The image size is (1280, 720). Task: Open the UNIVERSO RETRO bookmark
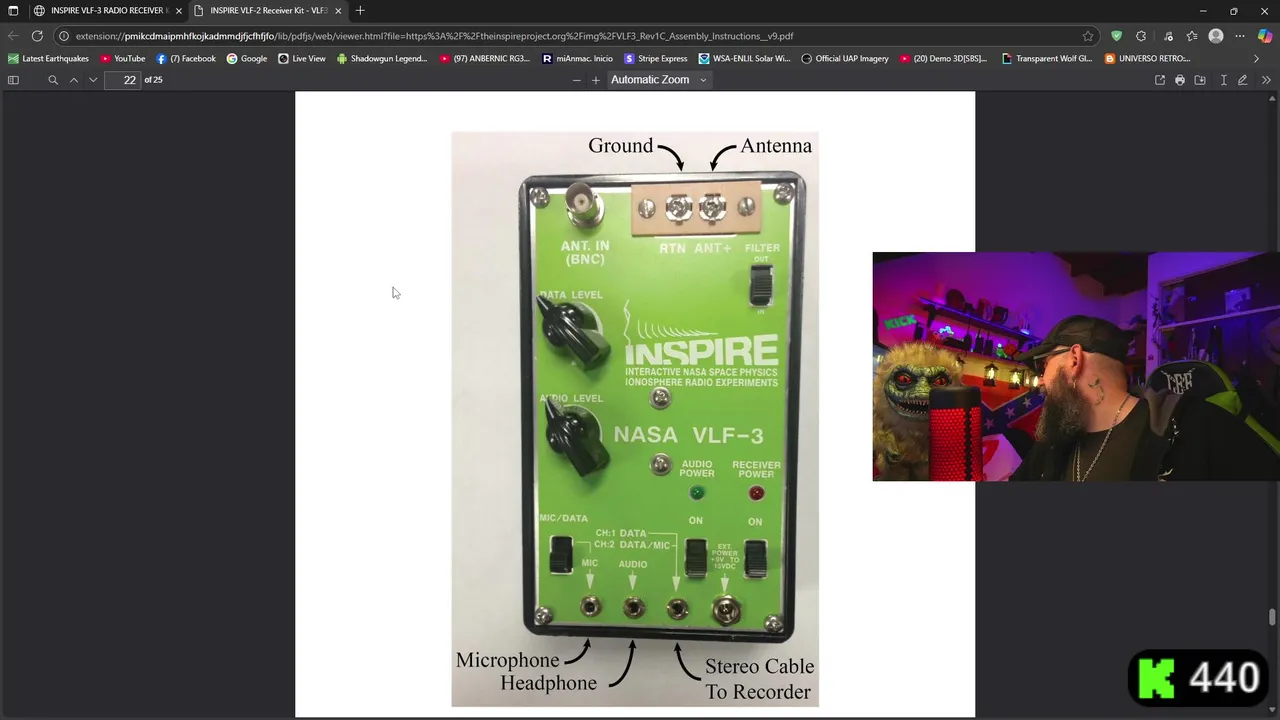tap(1147, 59)
